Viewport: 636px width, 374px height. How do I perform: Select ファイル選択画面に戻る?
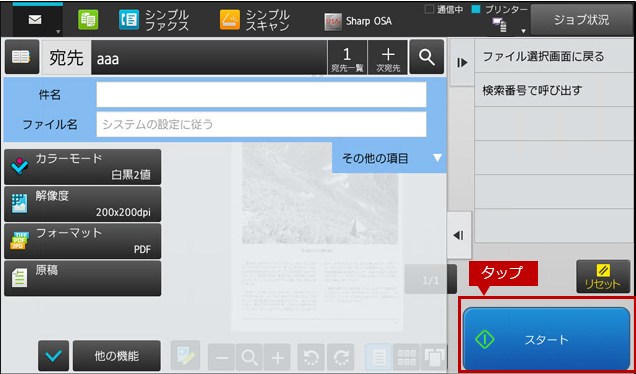554,56
